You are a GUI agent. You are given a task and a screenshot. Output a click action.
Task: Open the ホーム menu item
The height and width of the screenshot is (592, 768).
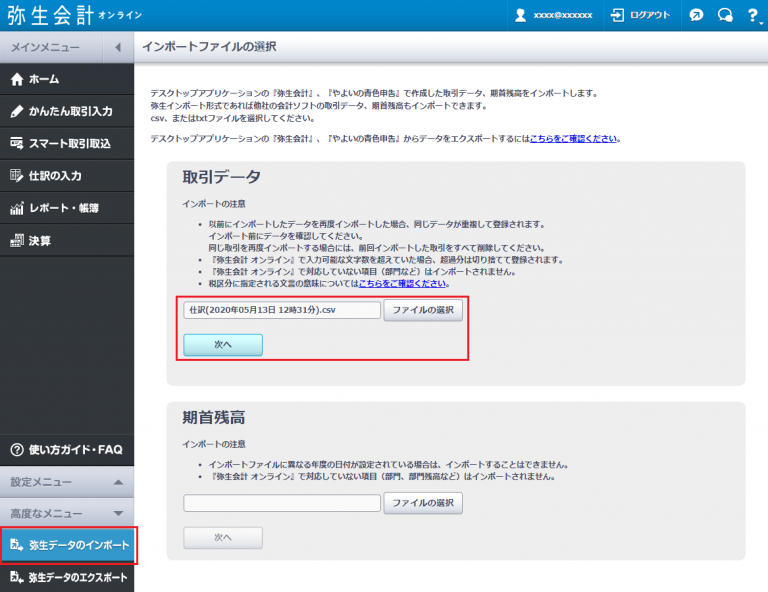click(x=67, y=79)
